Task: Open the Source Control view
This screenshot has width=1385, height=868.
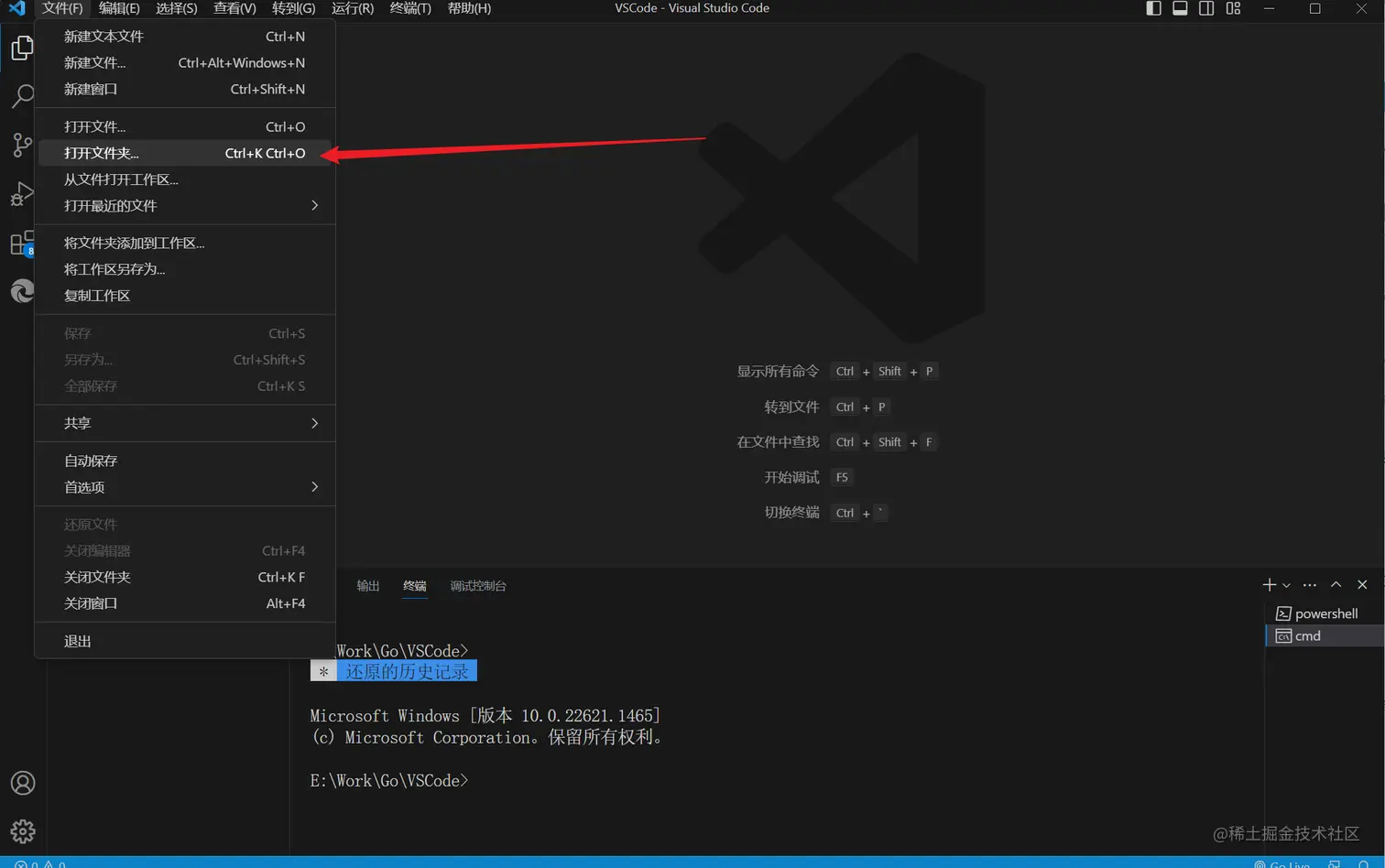Action: [22, 145]
